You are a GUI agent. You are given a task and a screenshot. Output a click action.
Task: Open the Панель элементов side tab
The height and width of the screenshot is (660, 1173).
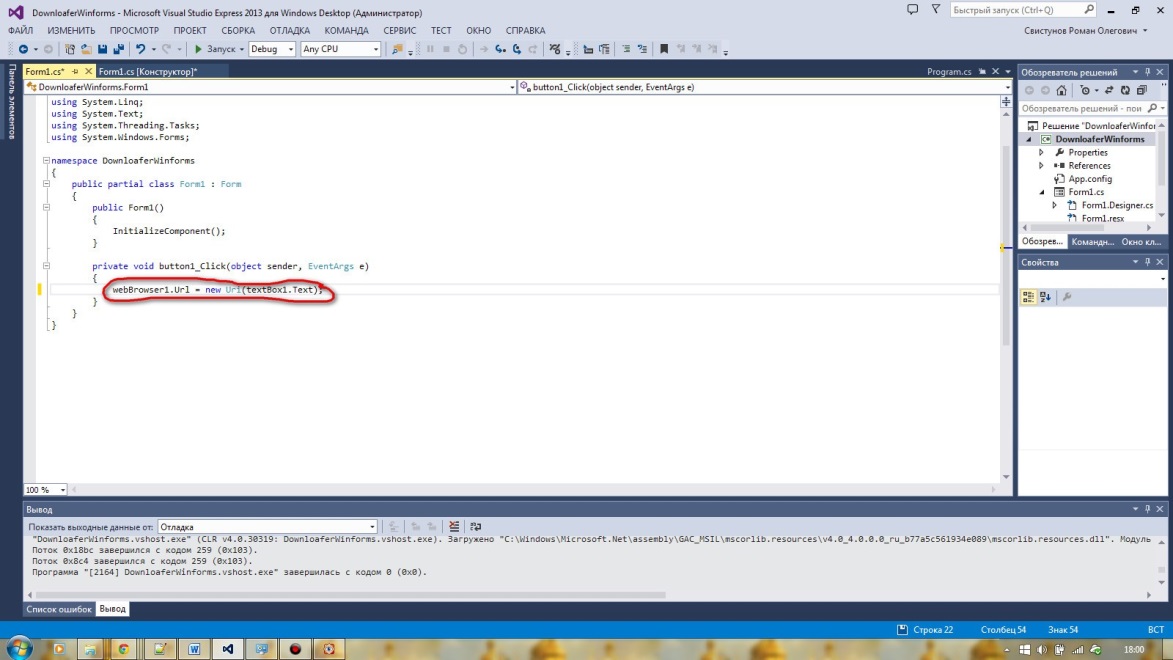11,102
